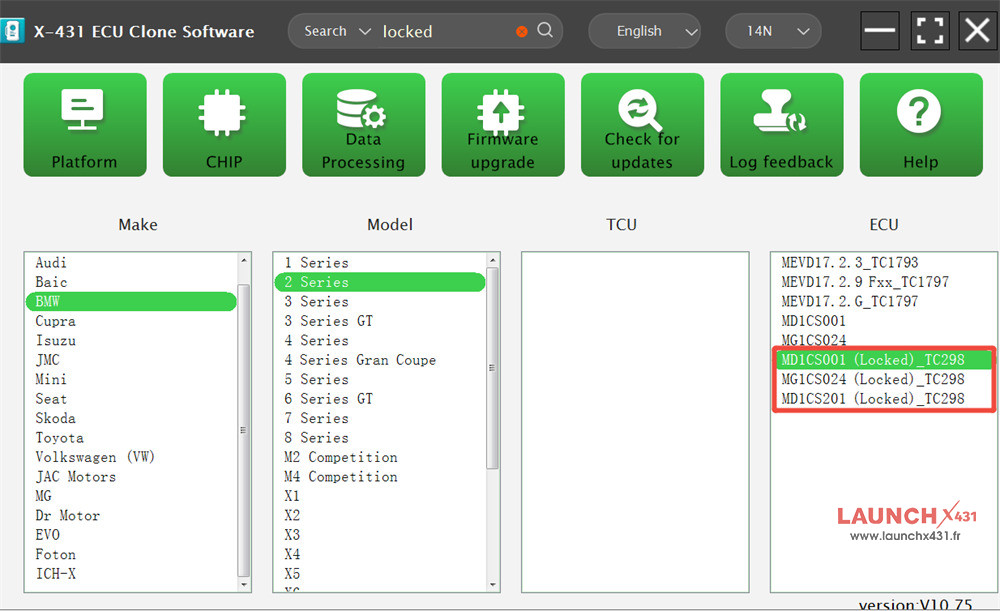The height and width of the screenshot is (611, 1000).
Task: Select Skoda make
Action: pyautogui.click(x=131, y=418)
